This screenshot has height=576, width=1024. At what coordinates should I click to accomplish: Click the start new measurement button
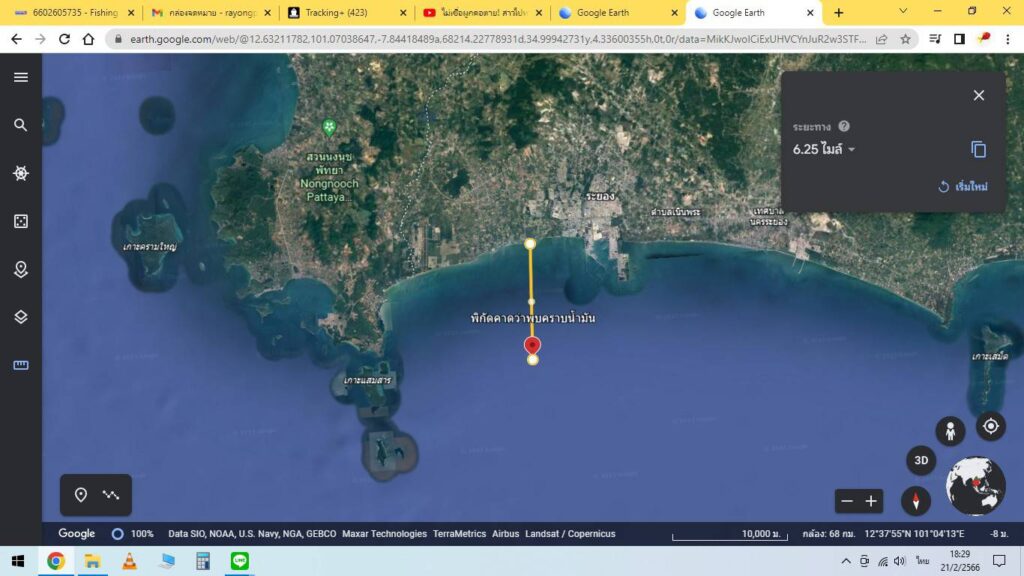tap(964, 187)
